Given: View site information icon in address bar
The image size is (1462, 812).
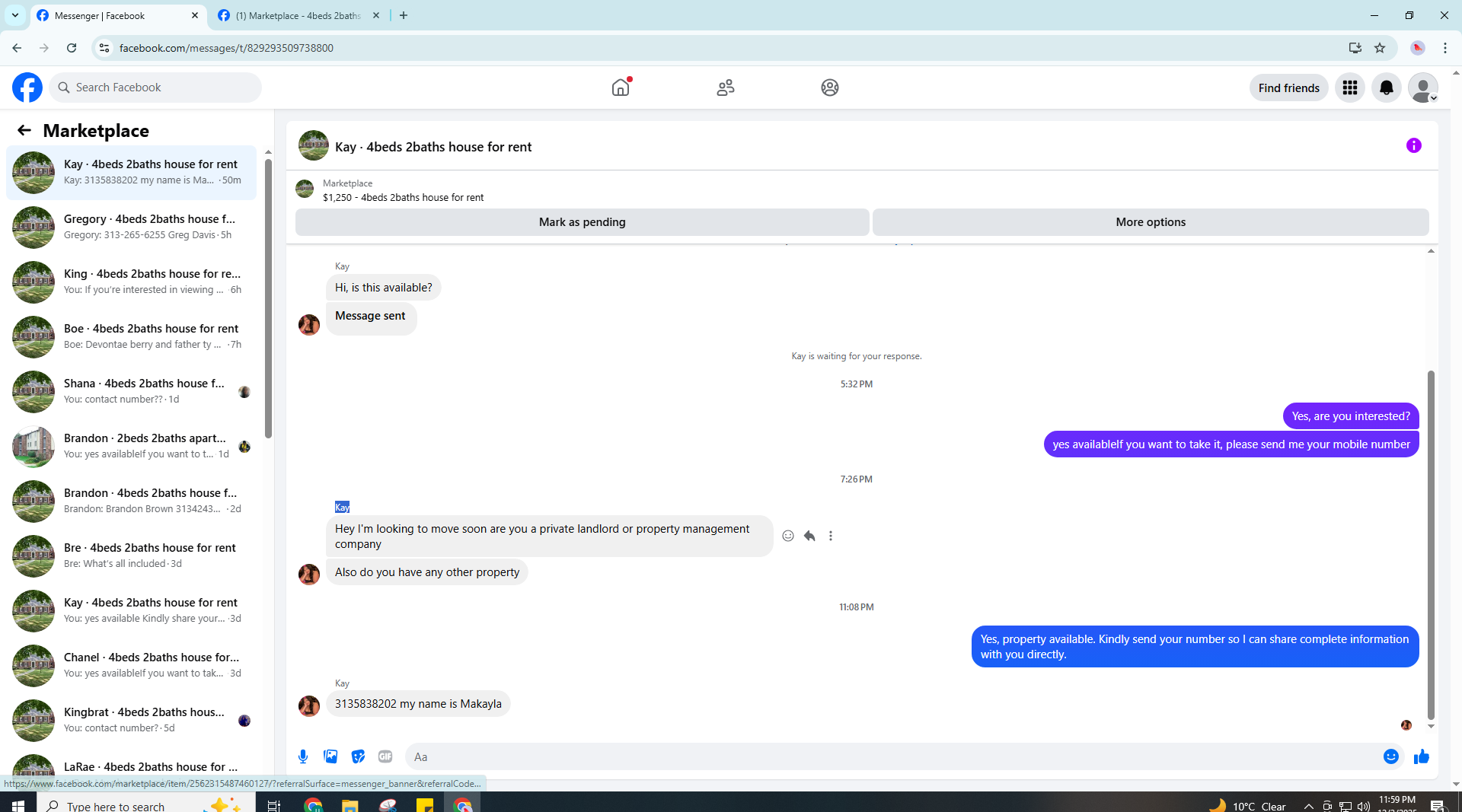Looking at the screenshot, I should coord(104,48).
